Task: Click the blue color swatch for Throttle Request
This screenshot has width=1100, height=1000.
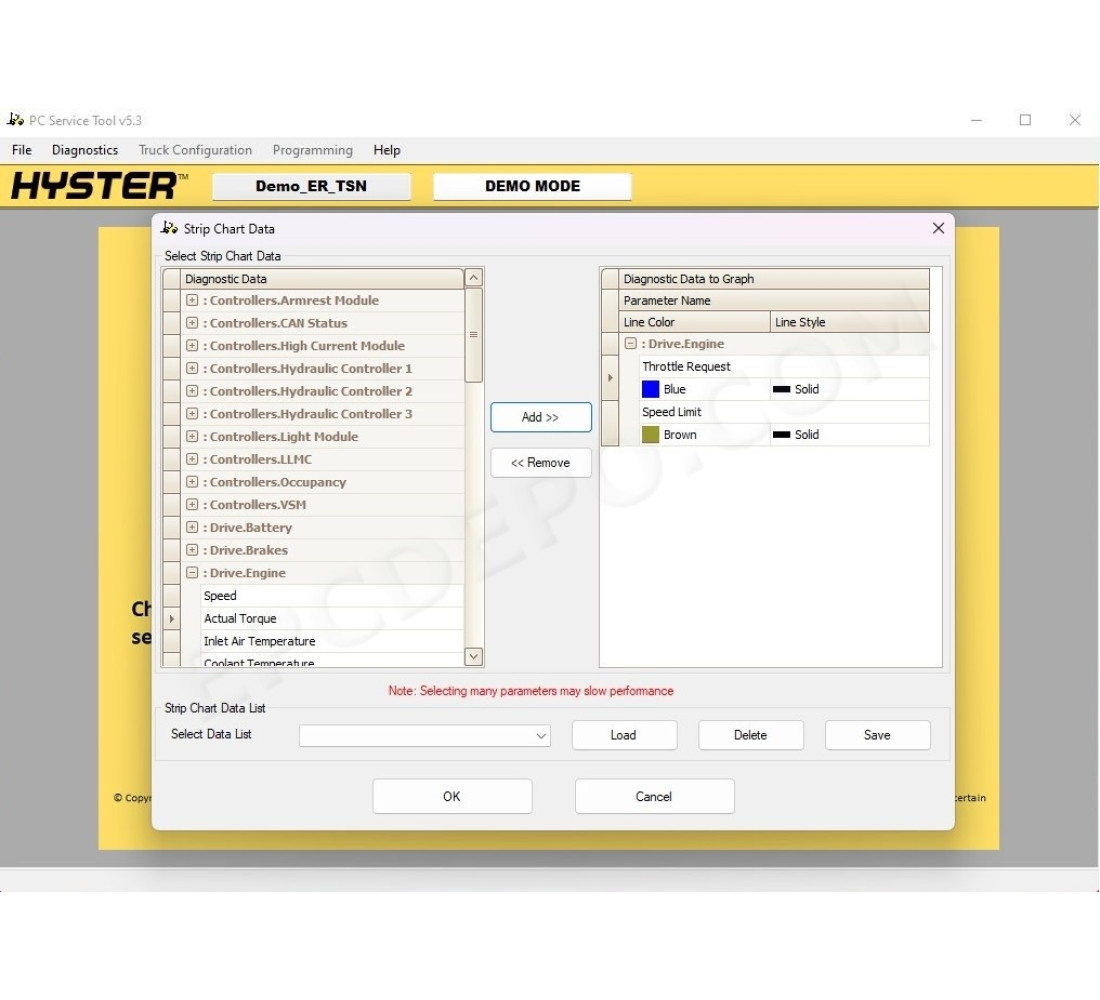Action: pyautogui.click(x=651, y=389)
